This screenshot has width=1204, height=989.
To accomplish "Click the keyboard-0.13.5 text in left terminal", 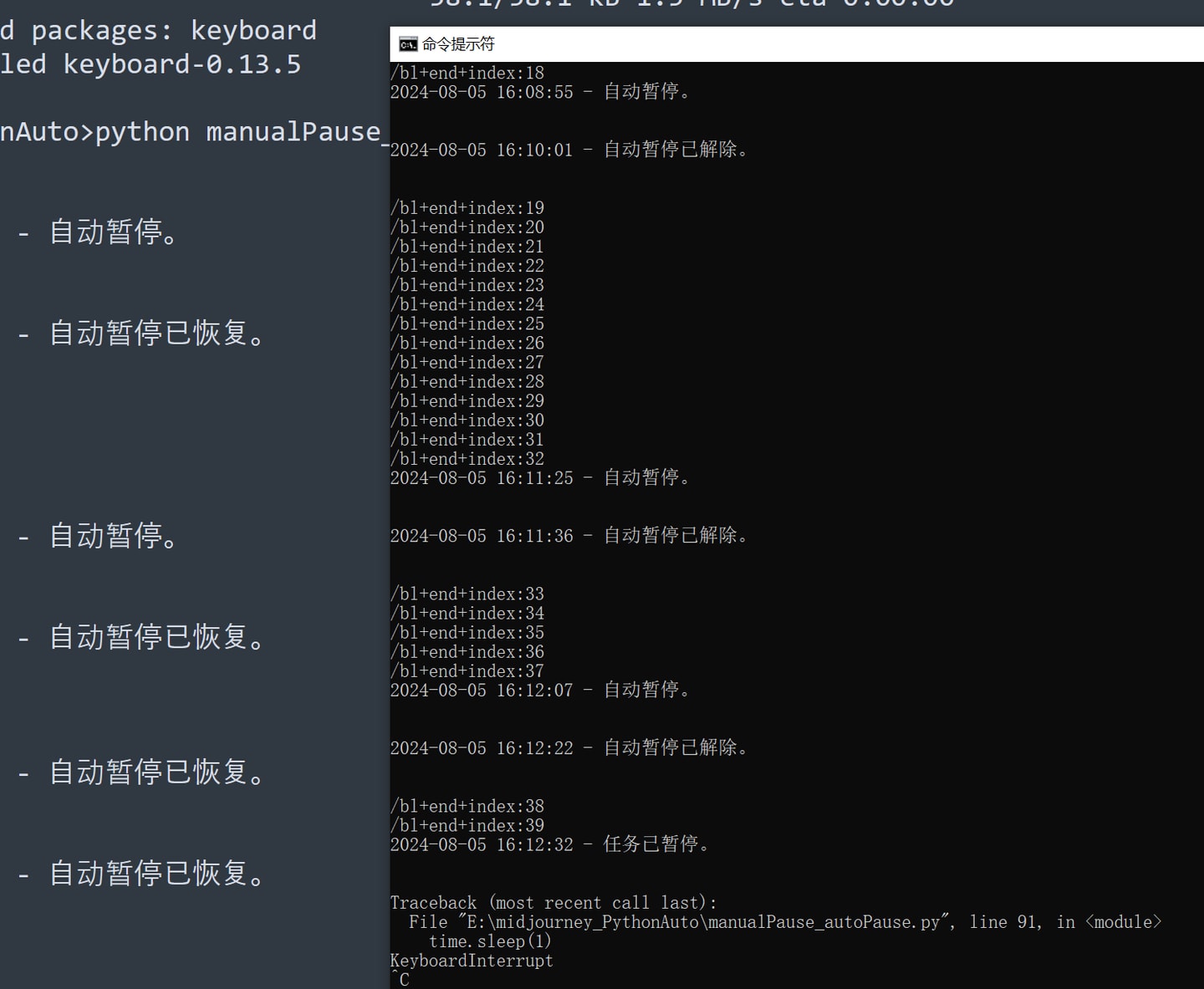I will [x=181, y=64].
